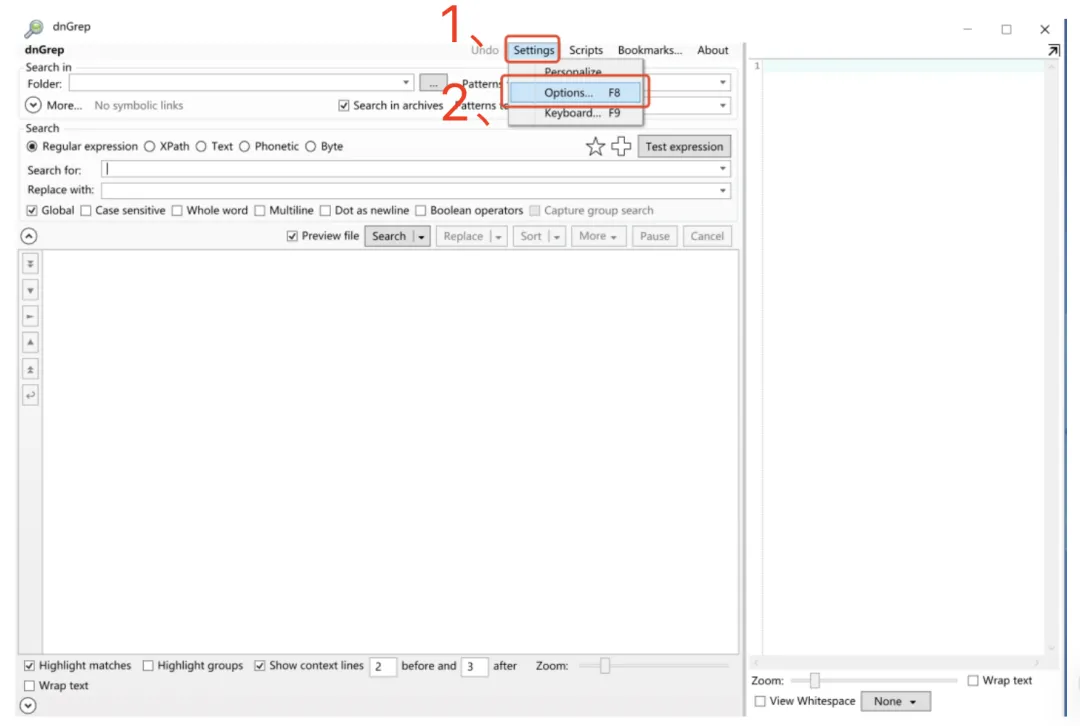
Task: Click the Search button
Action: (x=389, y=236)
